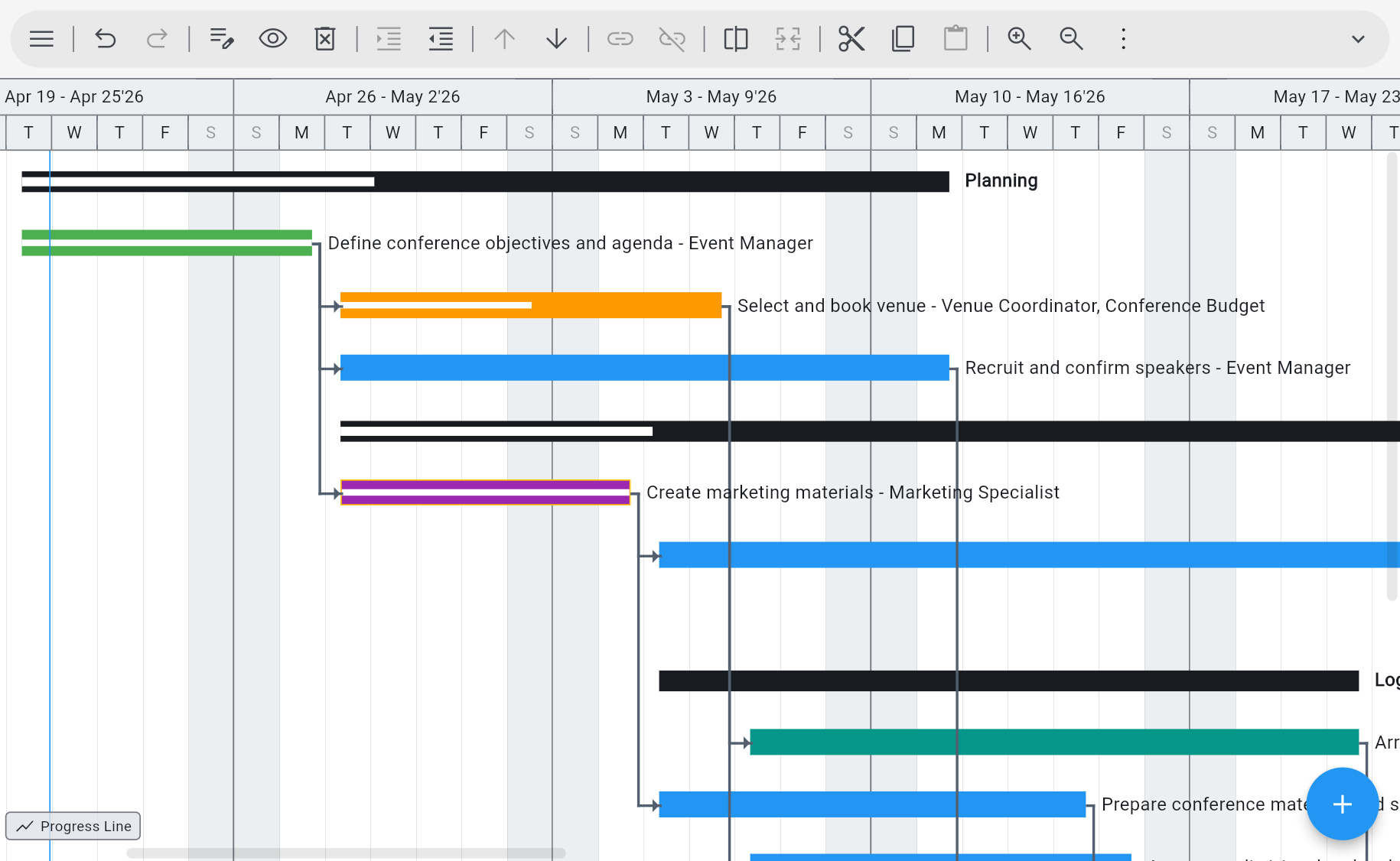This screenshot has width=1400, height=861.
Task: Zoom out of the timeline
Action: click(x=1071, y=38)
